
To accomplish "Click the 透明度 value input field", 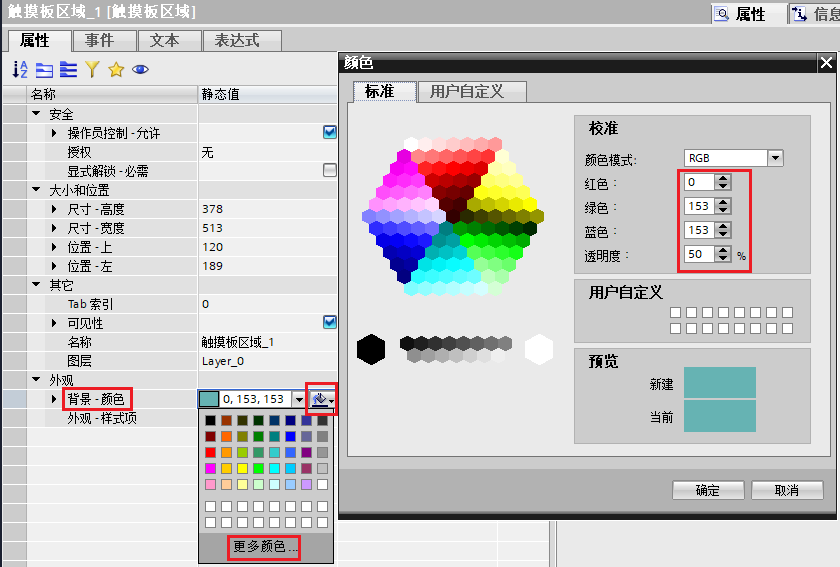I will coord(699,255).
